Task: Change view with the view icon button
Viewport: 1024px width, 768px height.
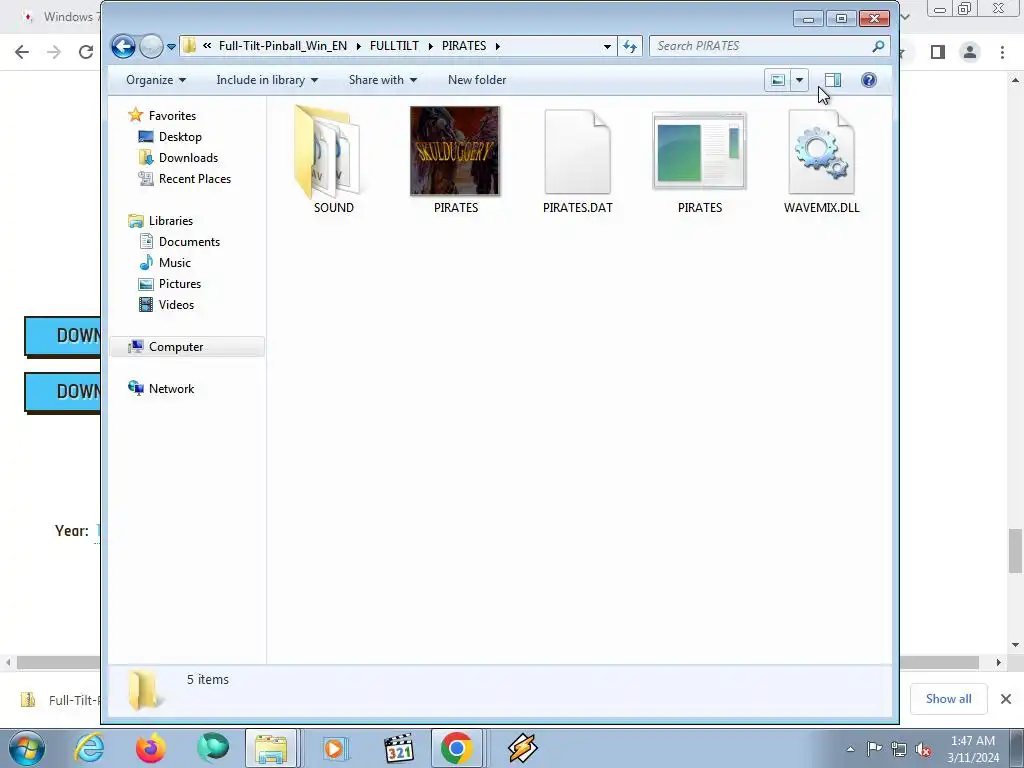Action: 778,80
